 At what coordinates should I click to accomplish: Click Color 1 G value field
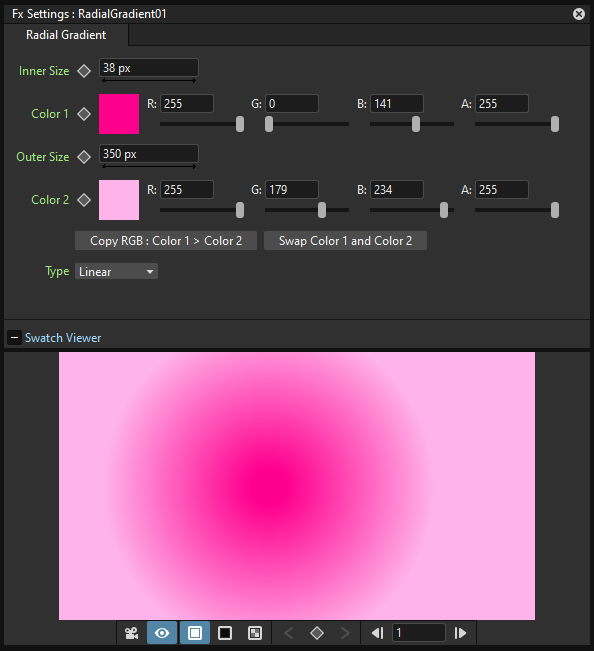click(292, 103)
